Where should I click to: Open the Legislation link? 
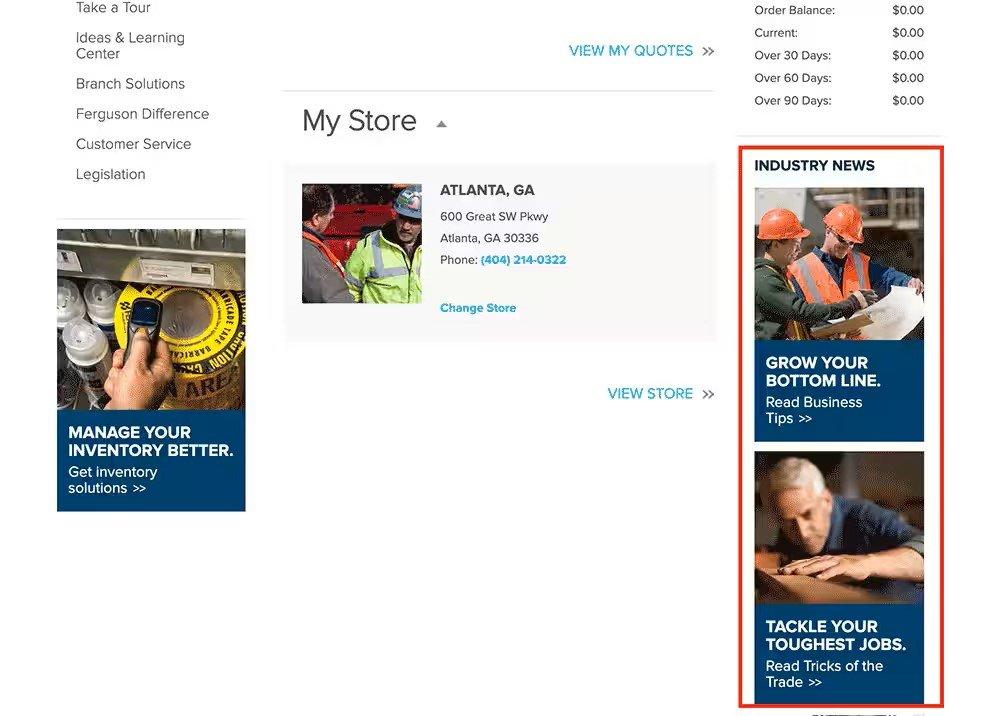[110, 174]
